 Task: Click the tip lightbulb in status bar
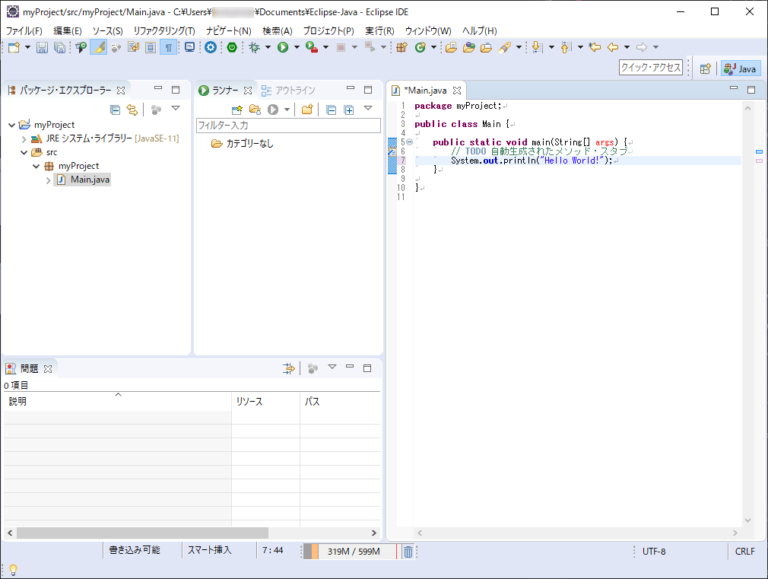[x=13, y=569]
